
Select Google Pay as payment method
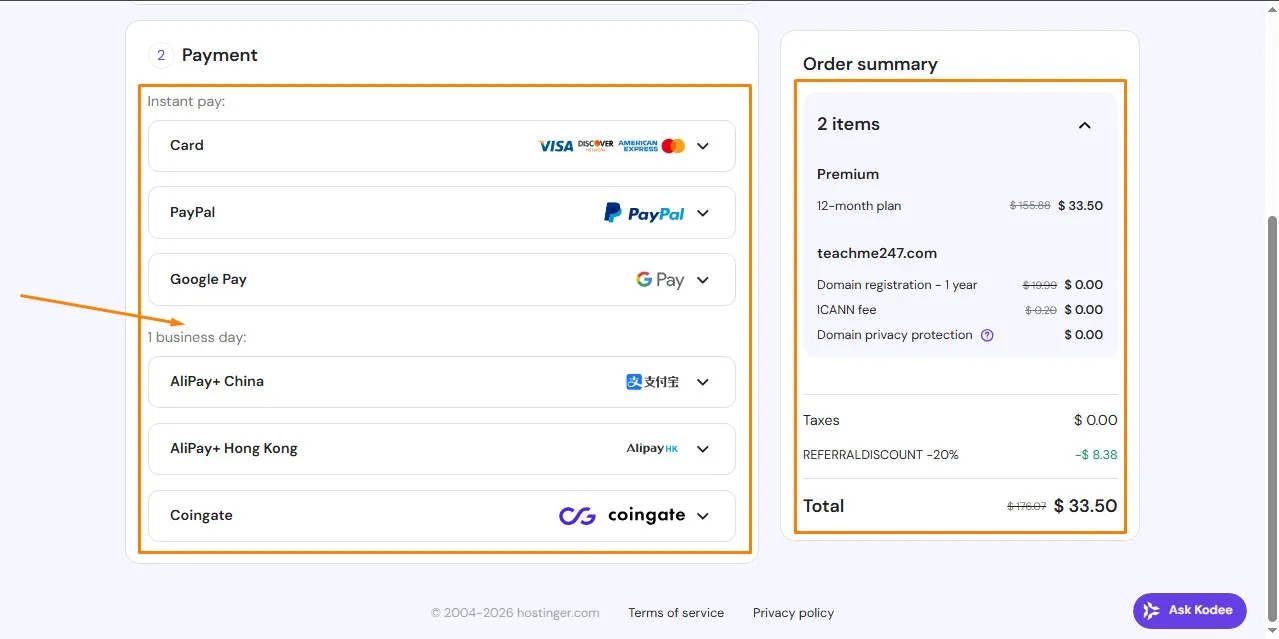pos(441,279)
